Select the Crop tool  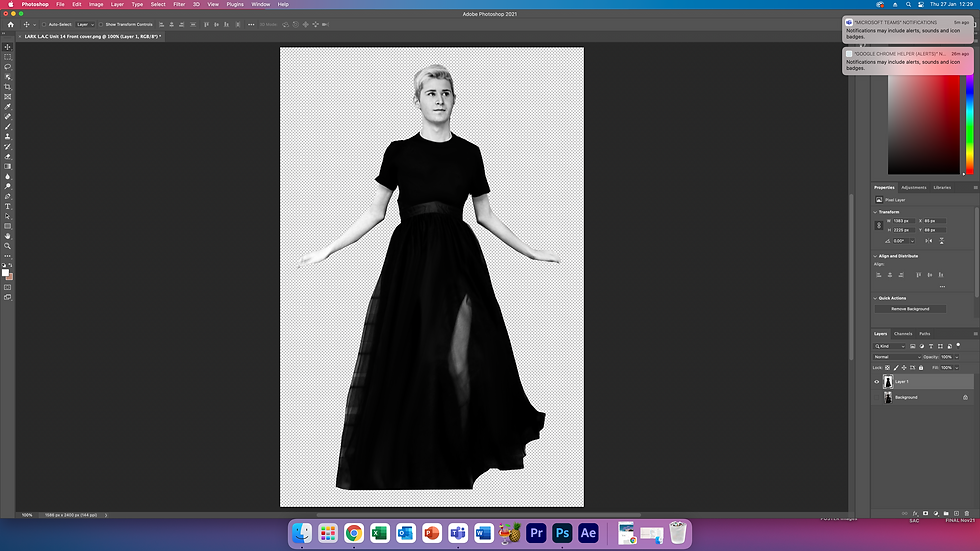(8, 87)
